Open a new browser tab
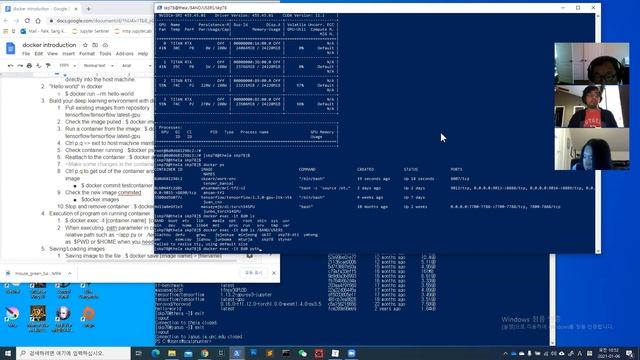 pos(89,9)
